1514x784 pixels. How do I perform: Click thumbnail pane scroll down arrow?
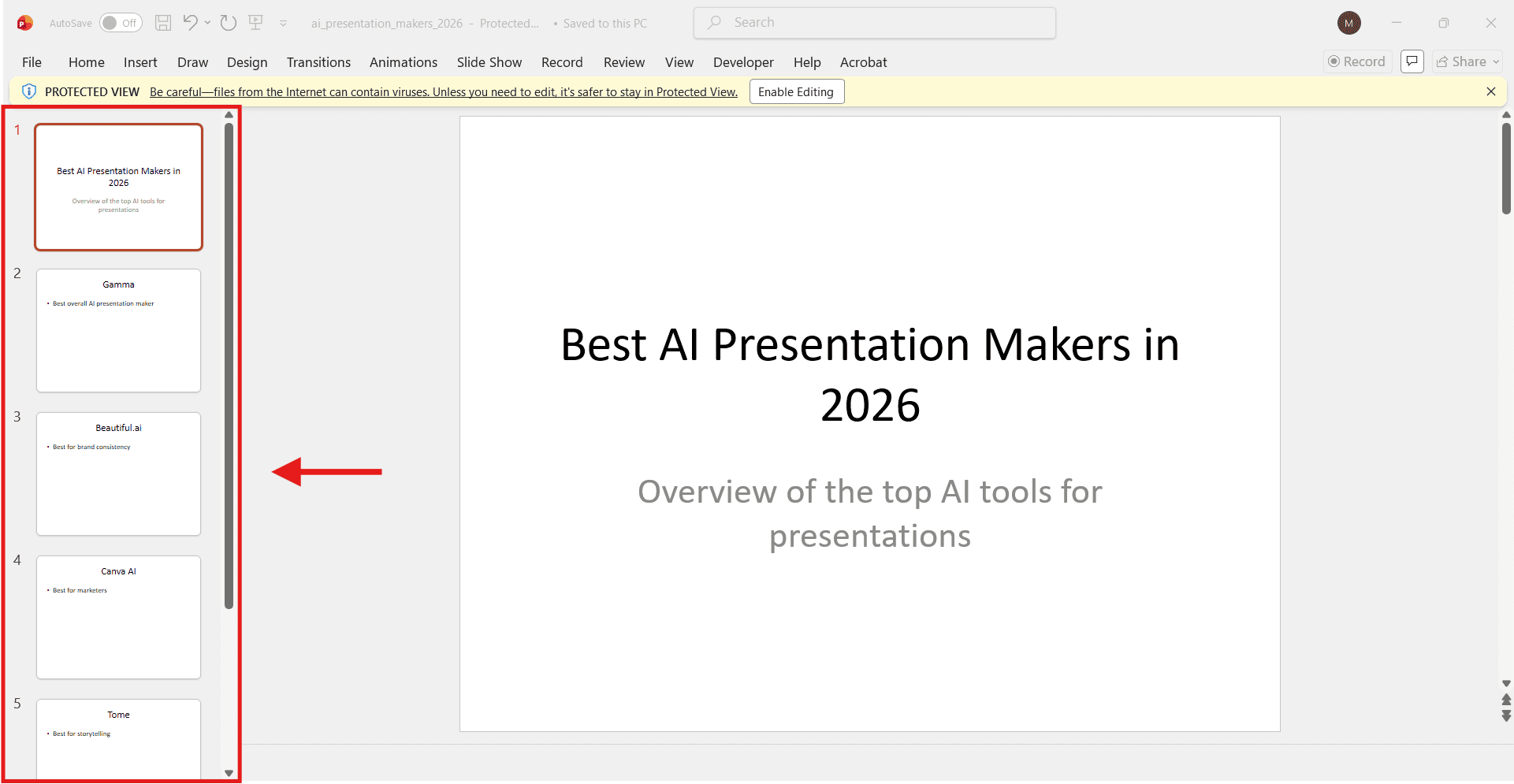point(229,773)
